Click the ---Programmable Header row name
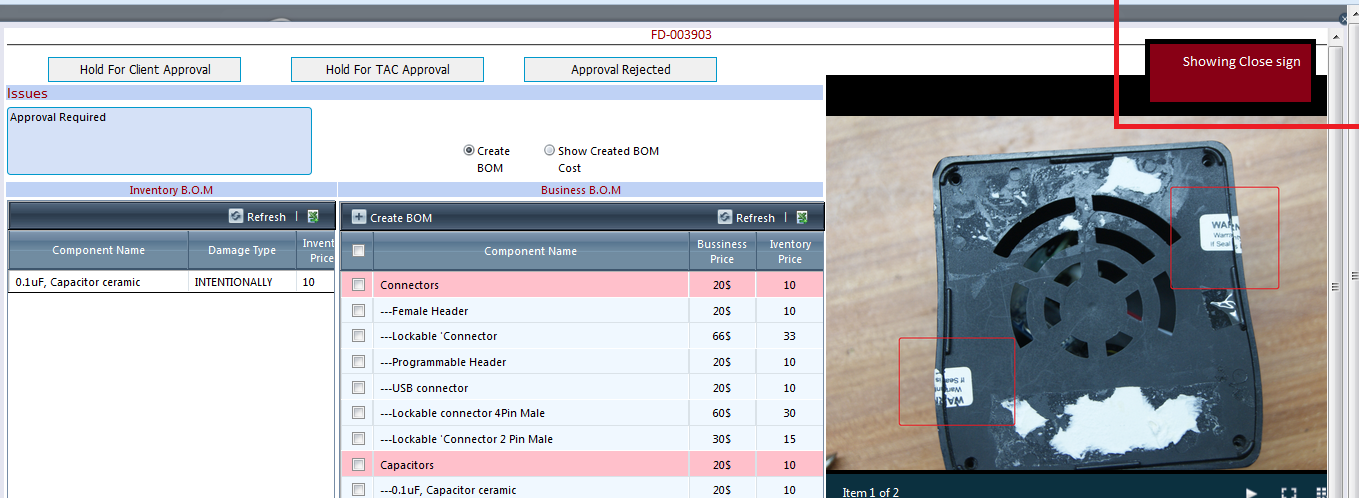 443,362
